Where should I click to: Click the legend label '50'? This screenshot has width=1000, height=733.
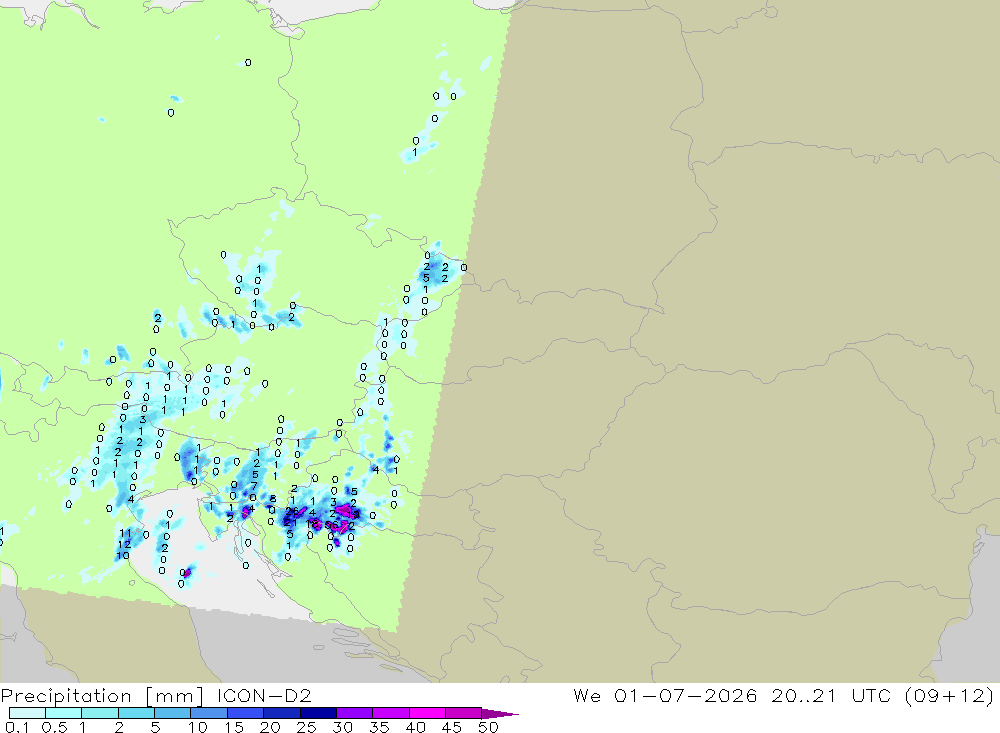488,727
